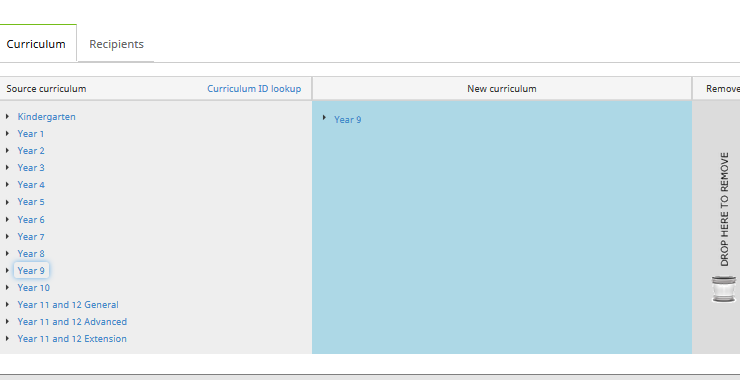Select the highlighted Year 9 source item

tap(31, 270)
